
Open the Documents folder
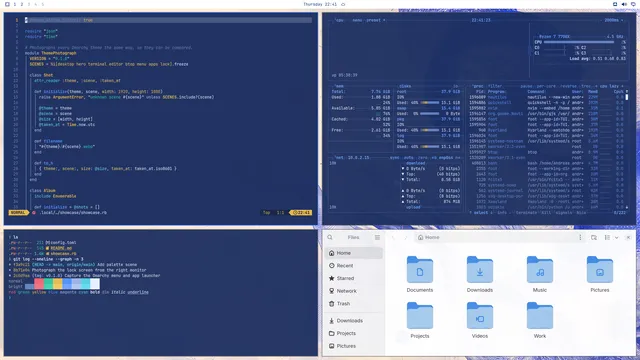click(420, 274)
